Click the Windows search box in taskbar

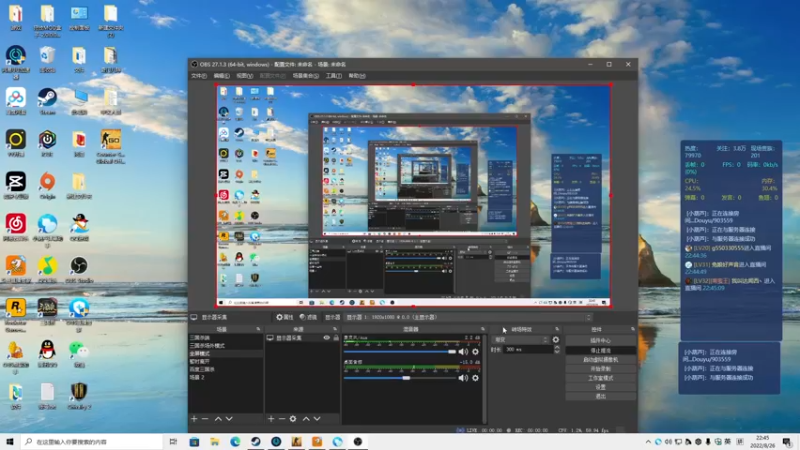tap(92, 442)
